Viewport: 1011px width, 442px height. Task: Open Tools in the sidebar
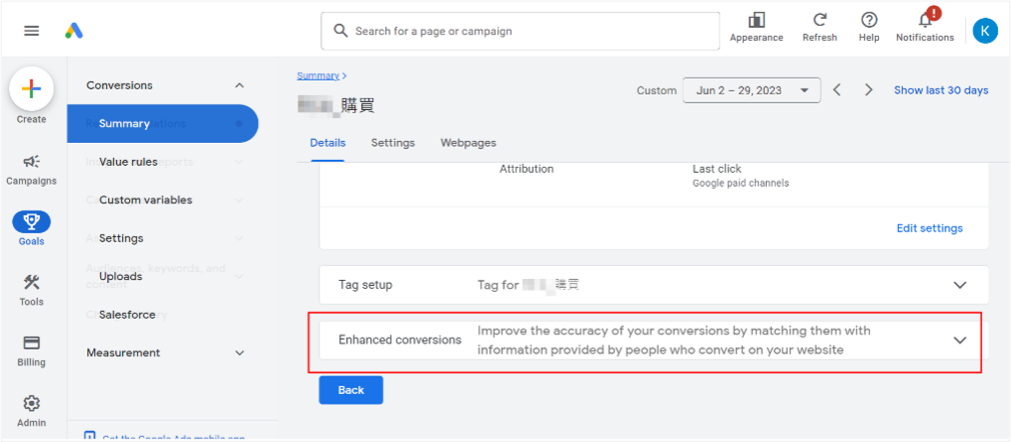pos(32,290)
